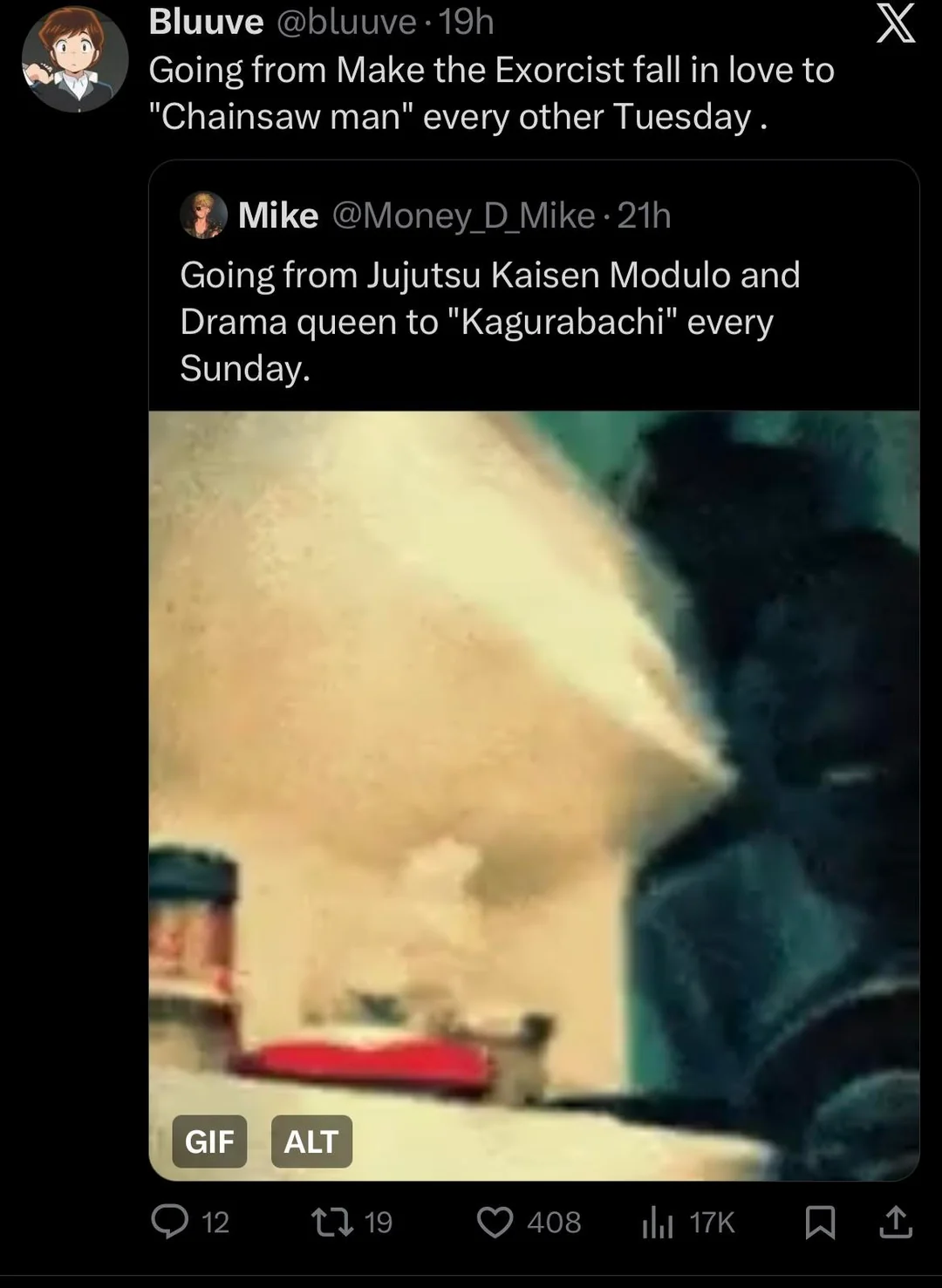Click the reply speech bubble icon
The width and height of the screenshot is (942, 1288).
pyautogui.click(x=169, y=1221)
